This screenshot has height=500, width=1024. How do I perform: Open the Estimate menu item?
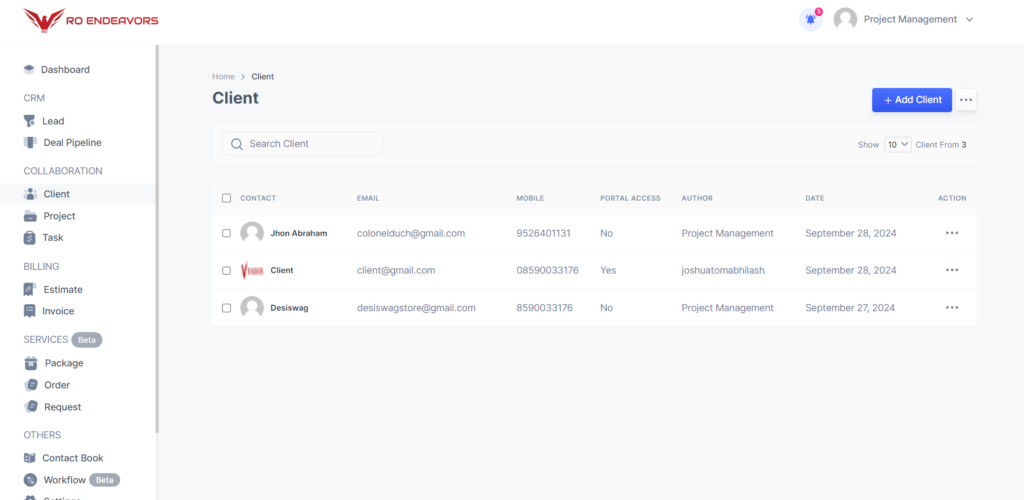[x=62, y=290]
